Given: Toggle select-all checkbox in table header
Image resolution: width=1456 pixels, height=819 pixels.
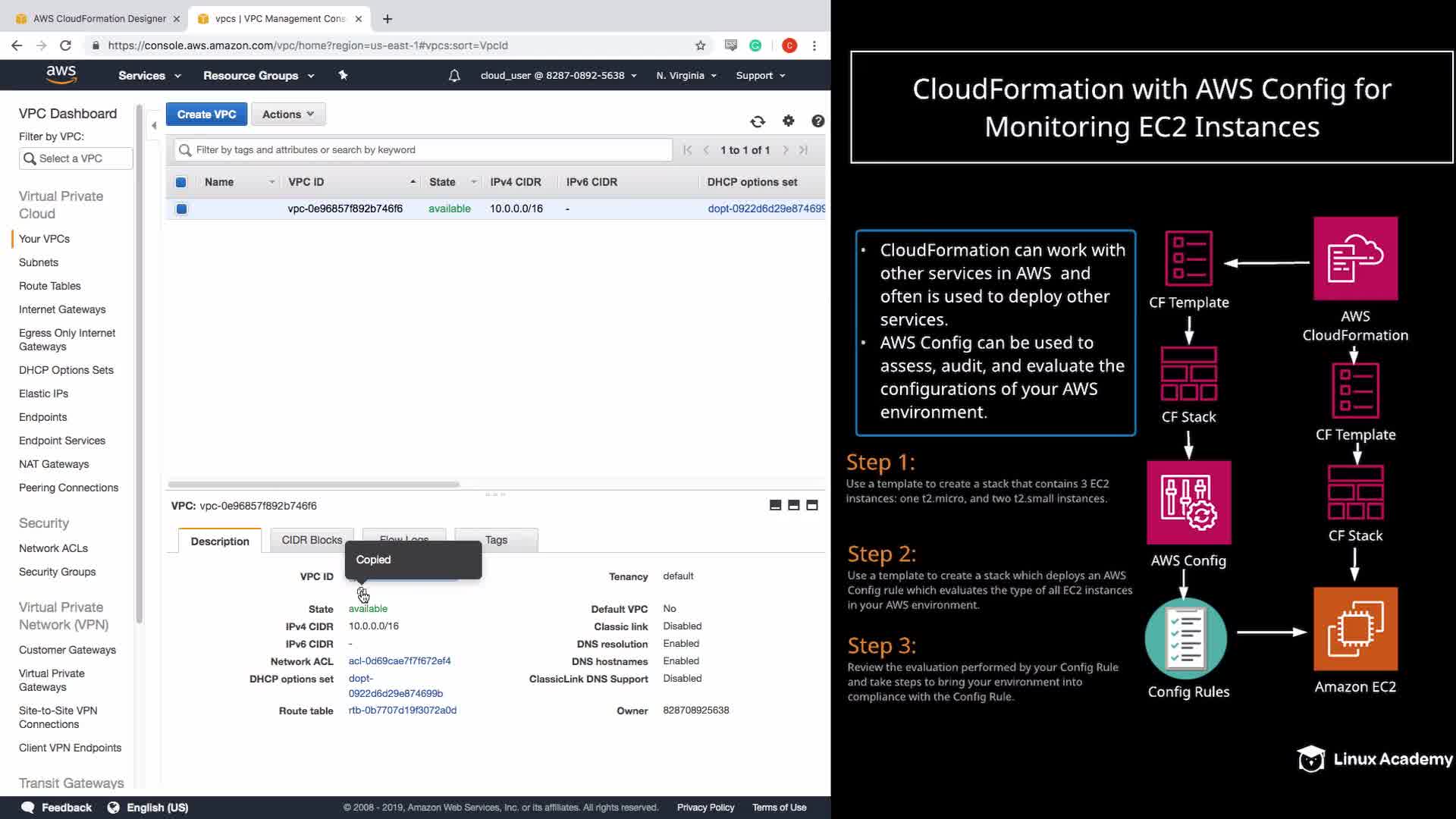Looking at the screenshot, I should pos(181,182).
